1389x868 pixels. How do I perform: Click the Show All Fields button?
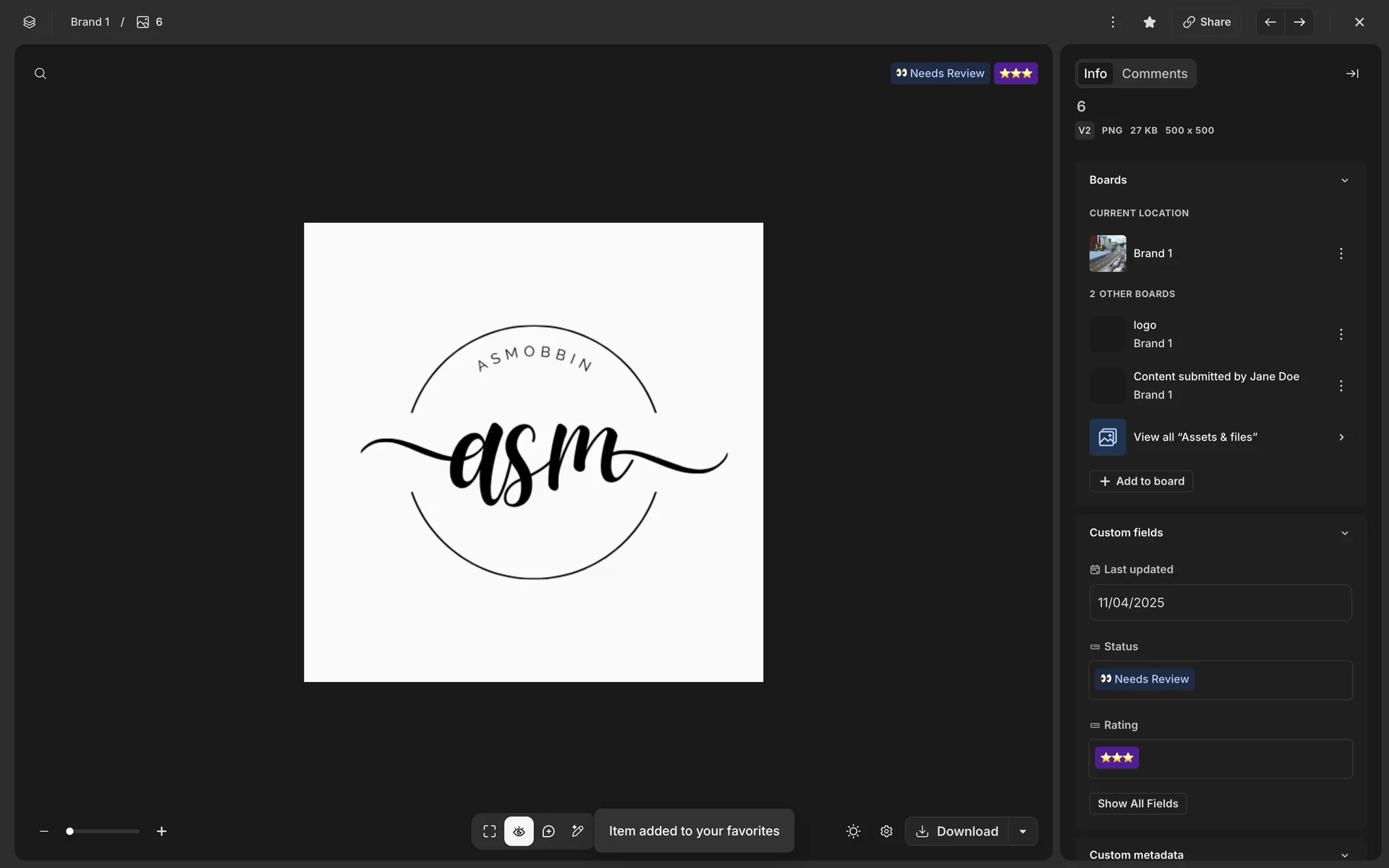click(1137, 804)
